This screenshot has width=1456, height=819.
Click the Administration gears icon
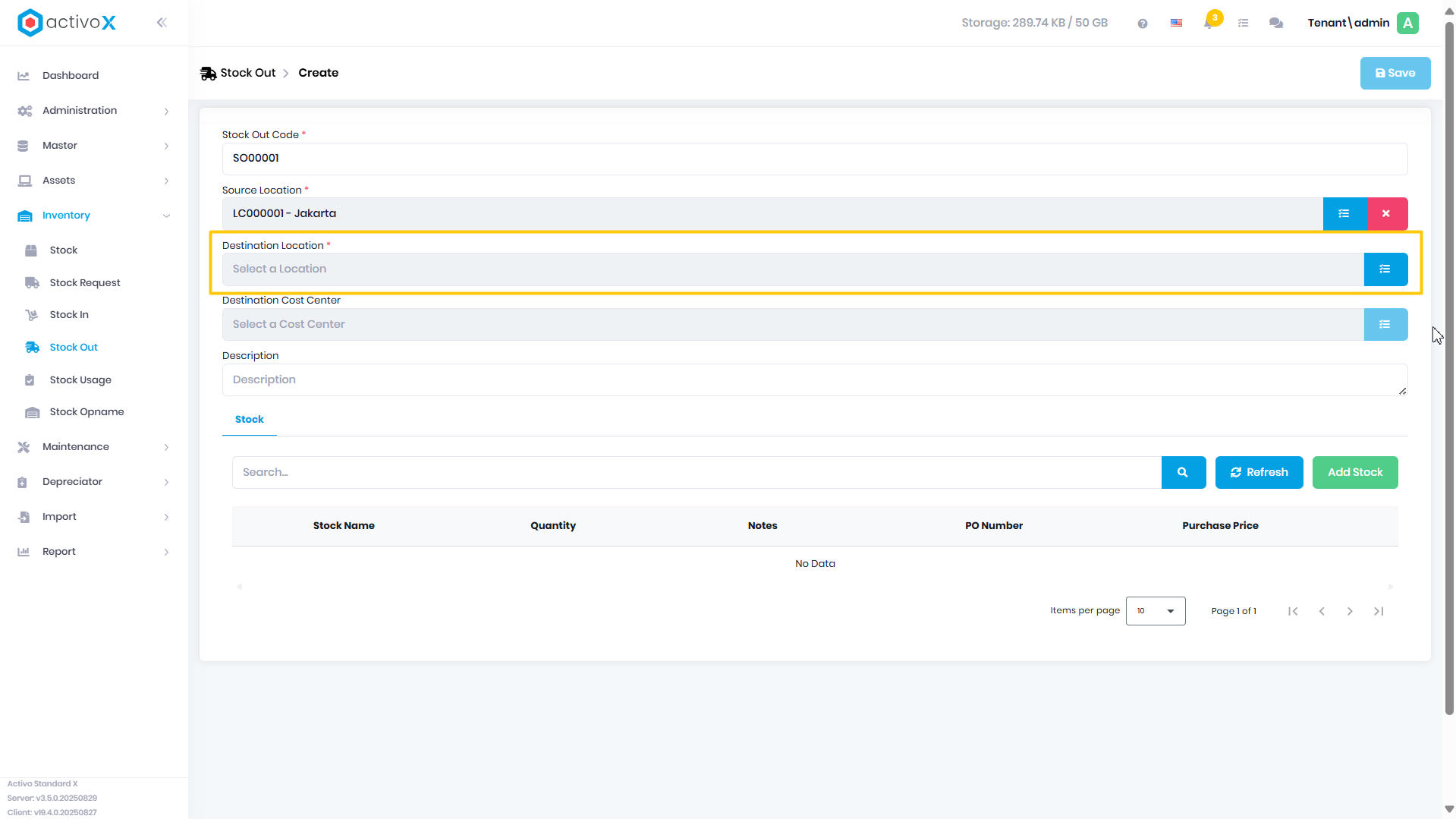click(24, 111)
